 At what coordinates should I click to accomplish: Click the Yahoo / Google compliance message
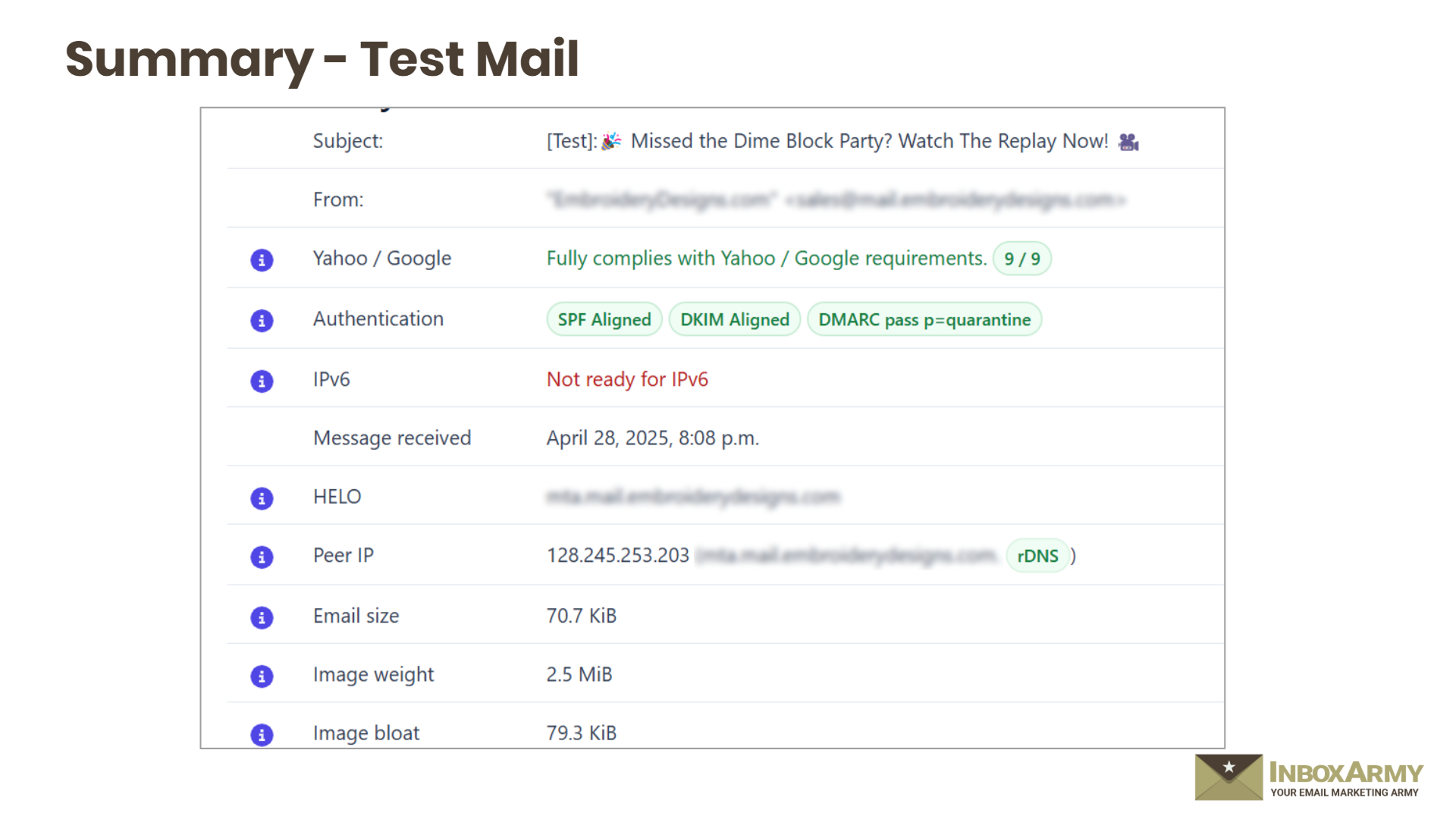tap(766, 259)
